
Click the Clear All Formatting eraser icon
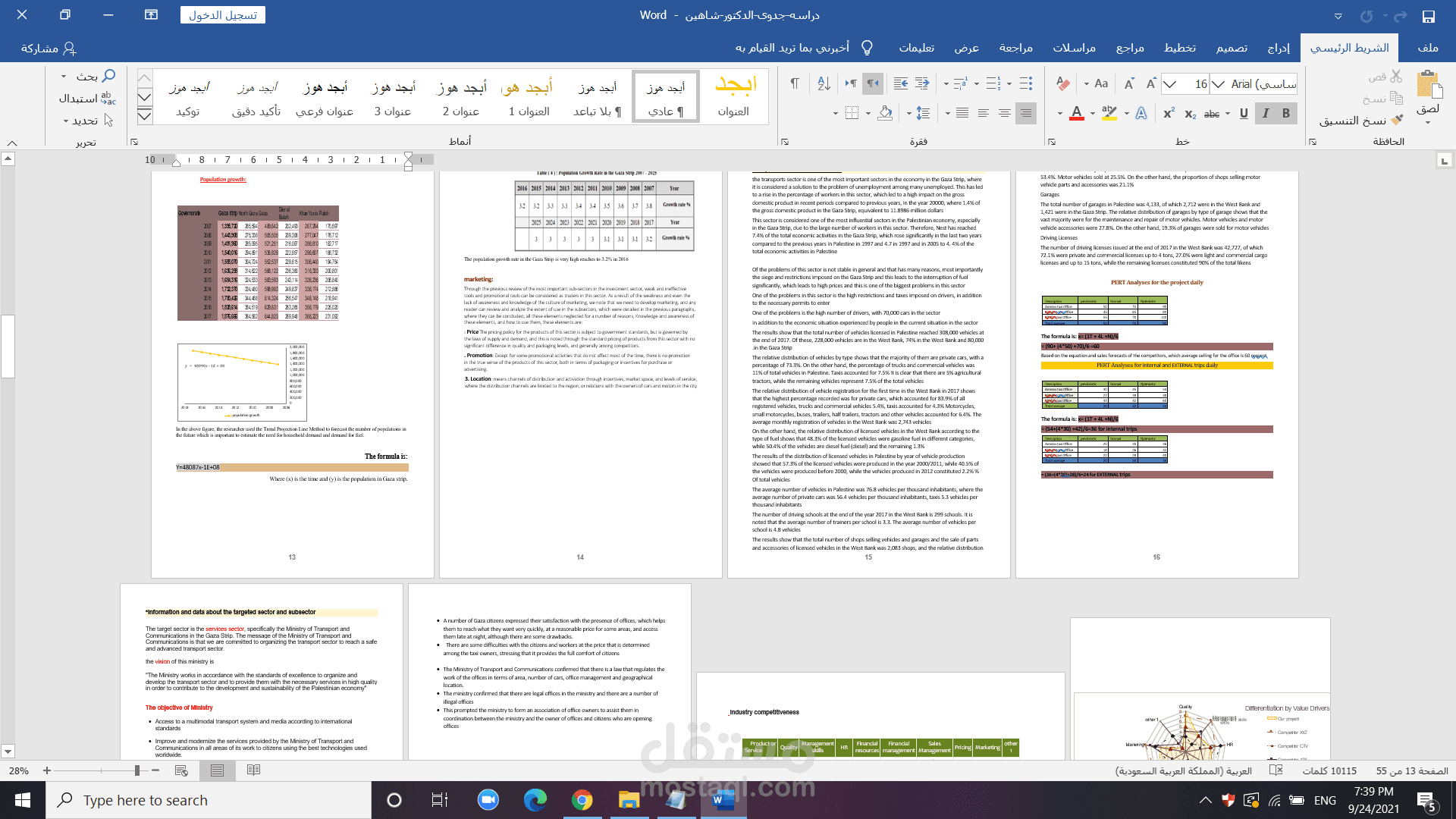(x=1063, y=83)
